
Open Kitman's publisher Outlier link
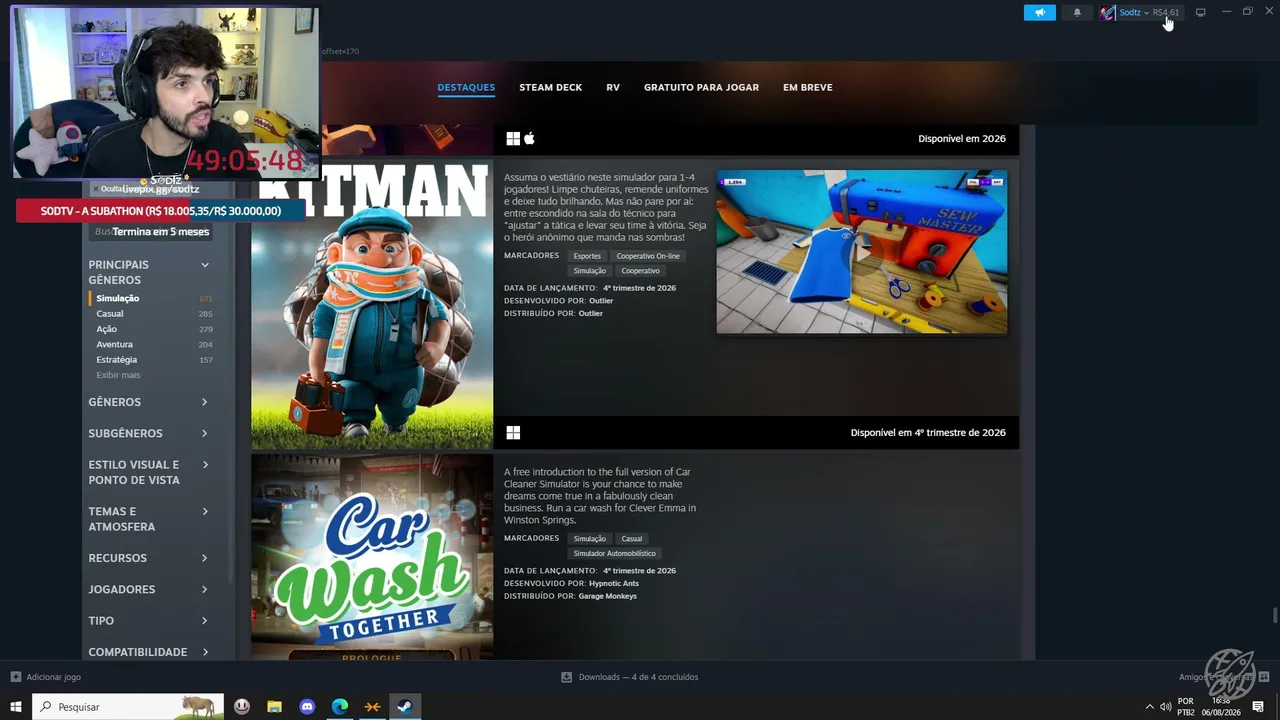point(591,314)
